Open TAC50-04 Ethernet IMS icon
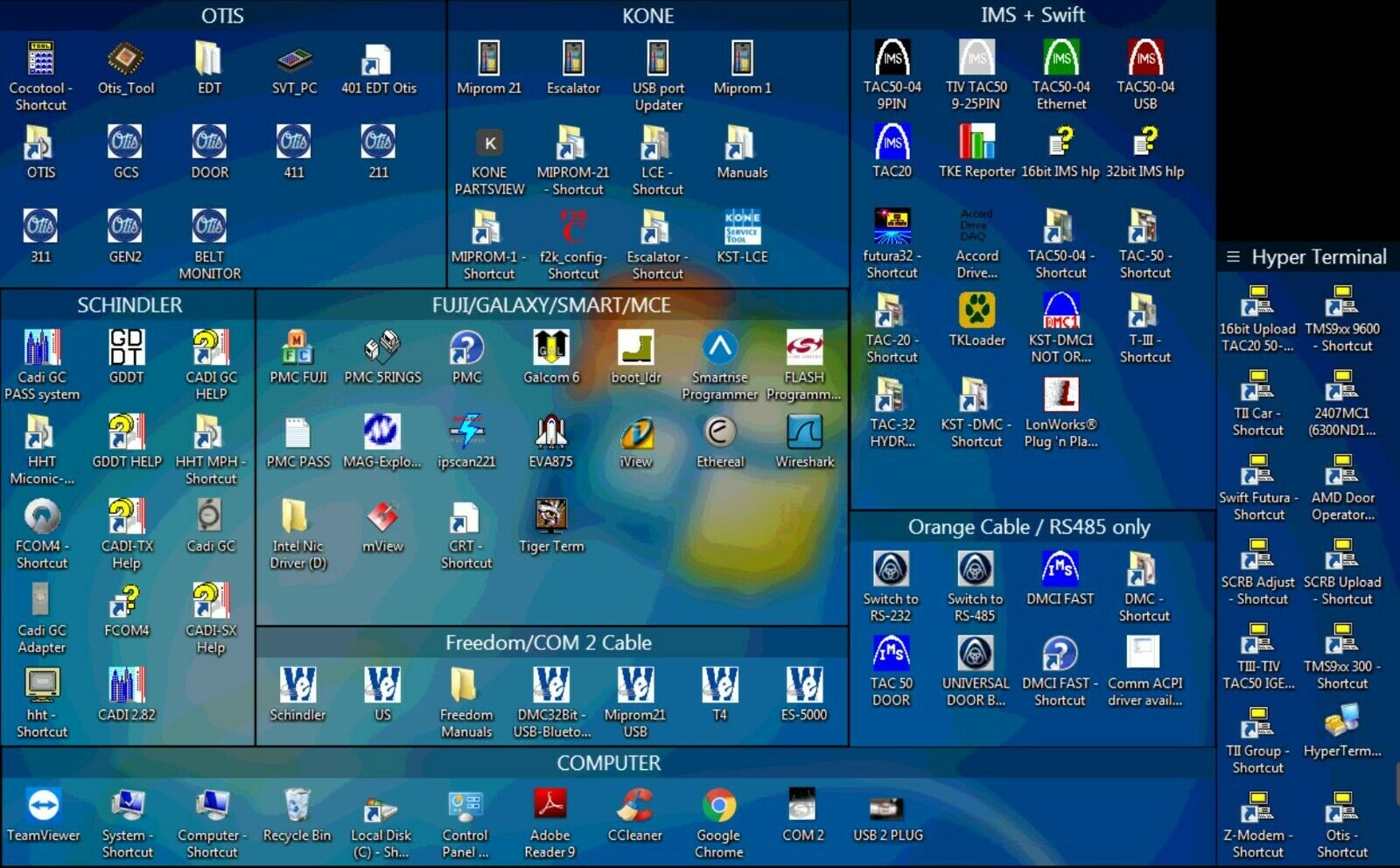Image resolution: width=1400 pixels, height=868 pixels. (x=1060, y=58)
